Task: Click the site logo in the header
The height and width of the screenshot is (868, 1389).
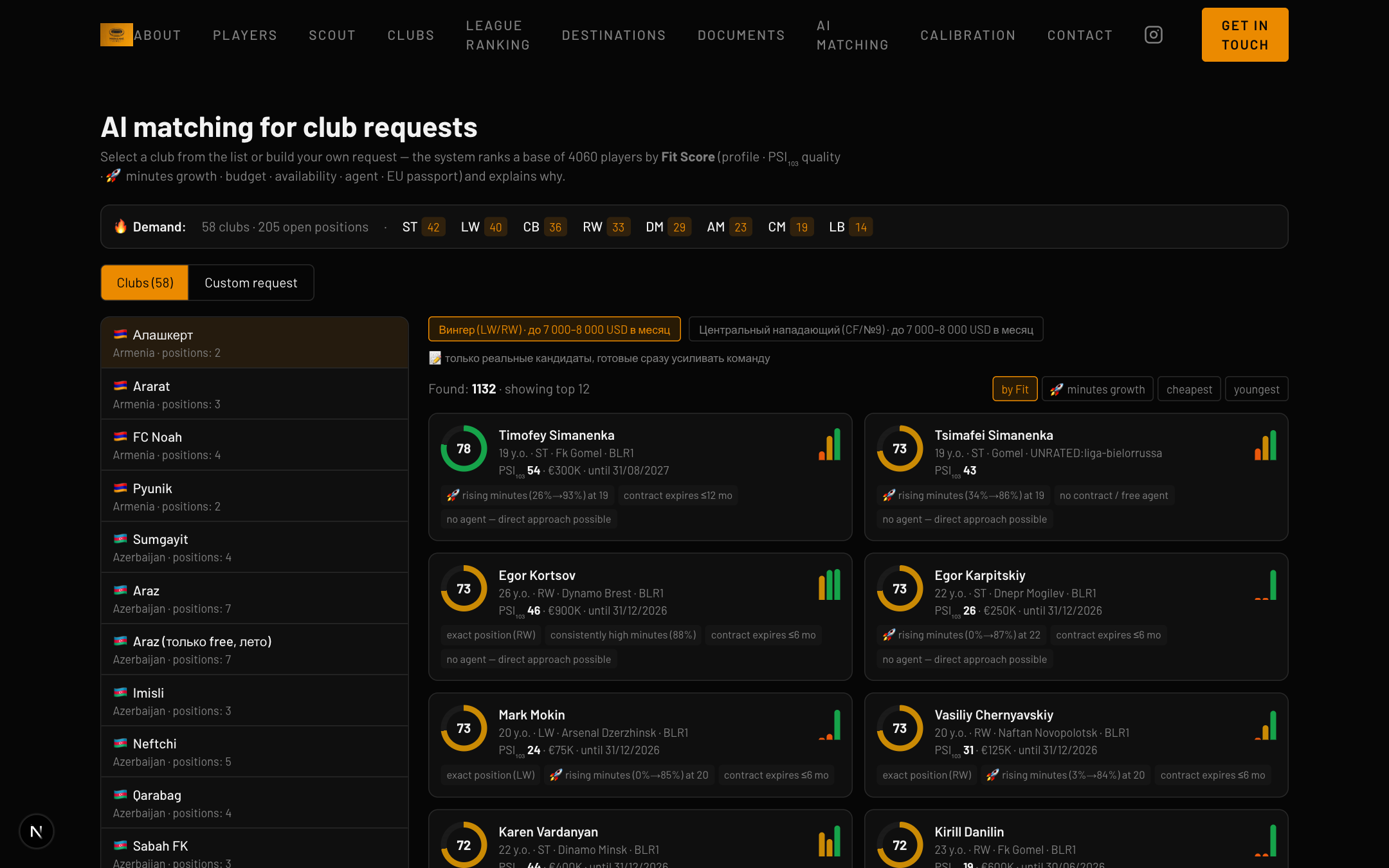Action: [116, 35]
